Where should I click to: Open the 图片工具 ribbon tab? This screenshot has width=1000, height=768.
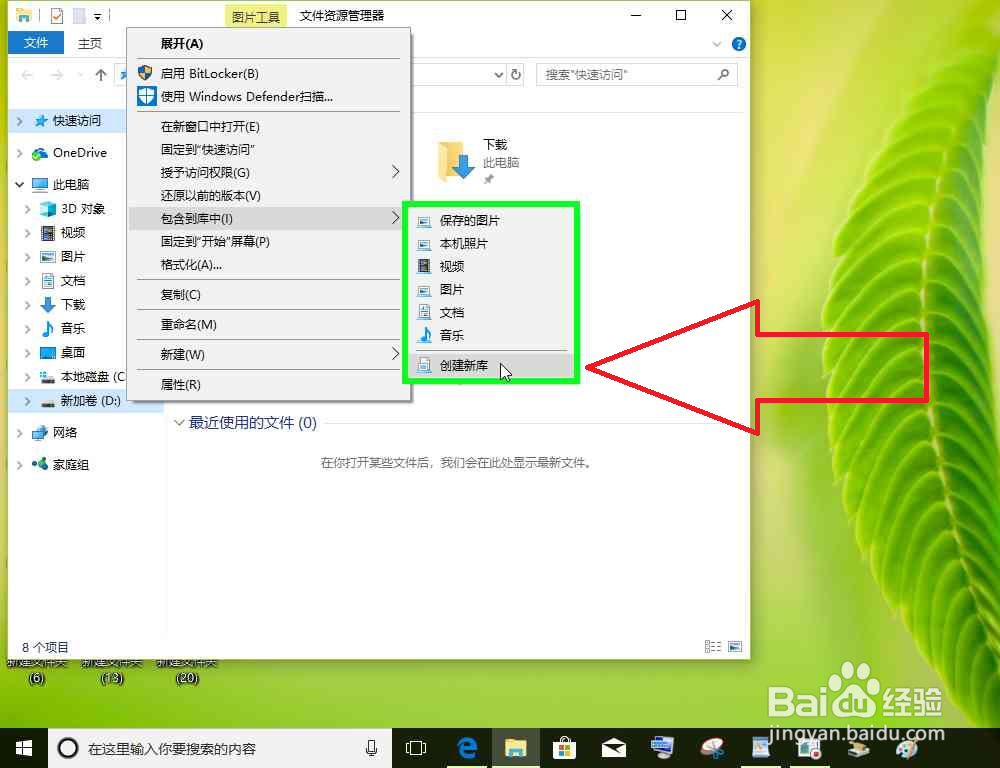(x=255, y=16)
